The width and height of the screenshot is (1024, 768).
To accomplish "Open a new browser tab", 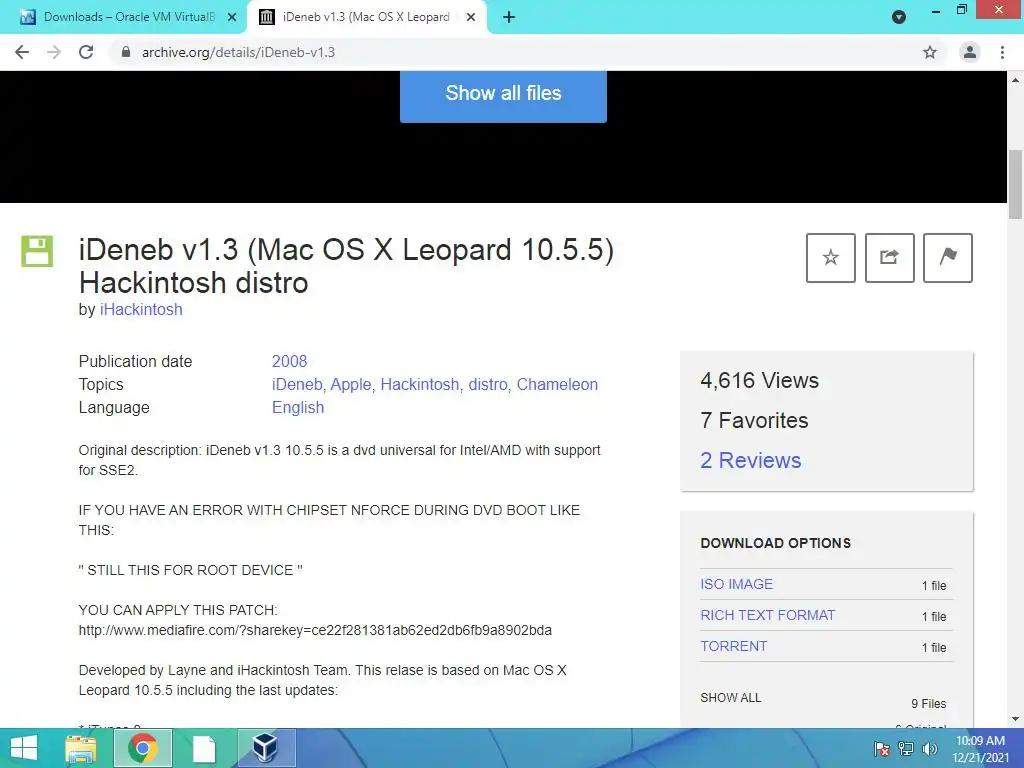I will (x=509, y=17).
